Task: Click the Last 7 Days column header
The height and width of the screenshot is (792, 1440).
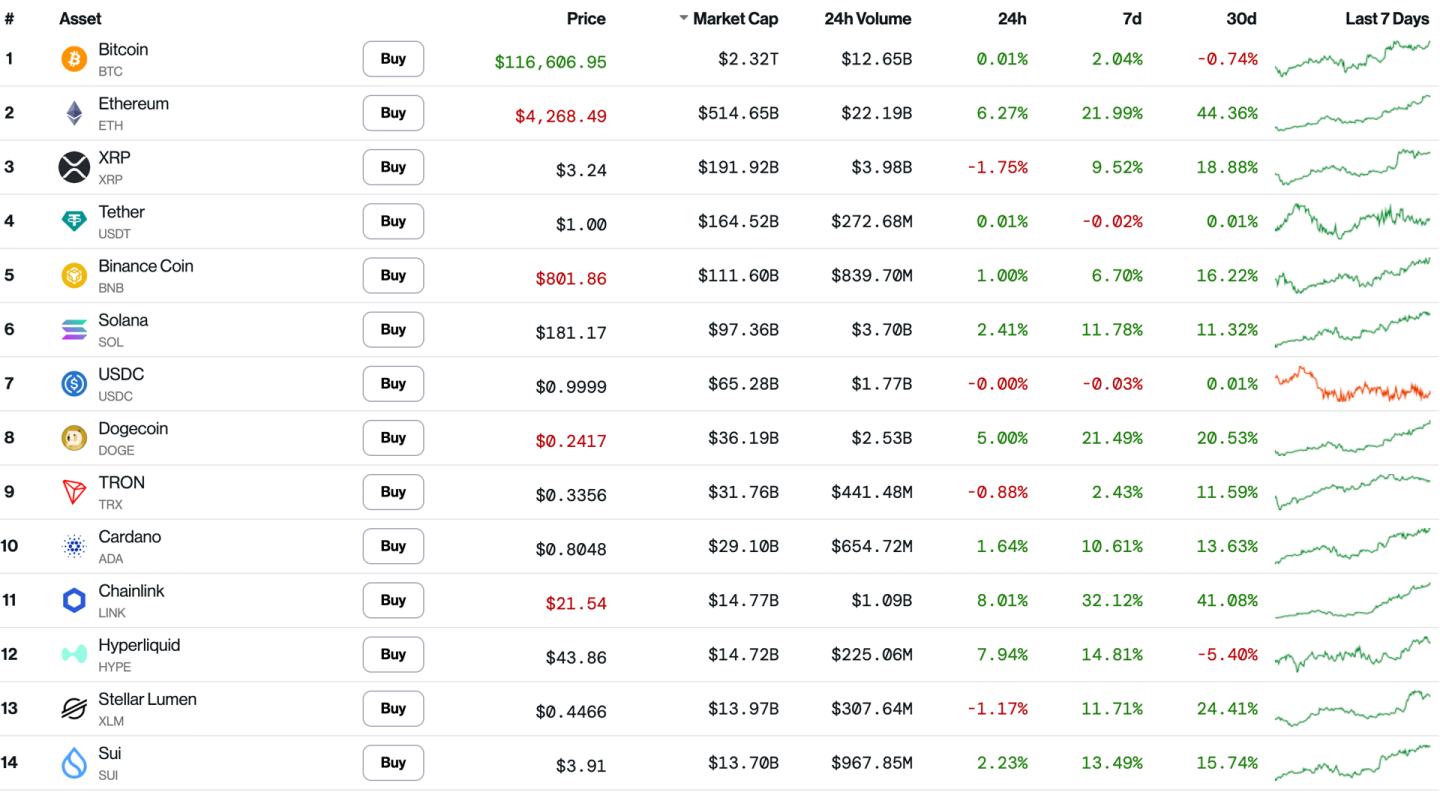Action: click(x=1387, y=19)
